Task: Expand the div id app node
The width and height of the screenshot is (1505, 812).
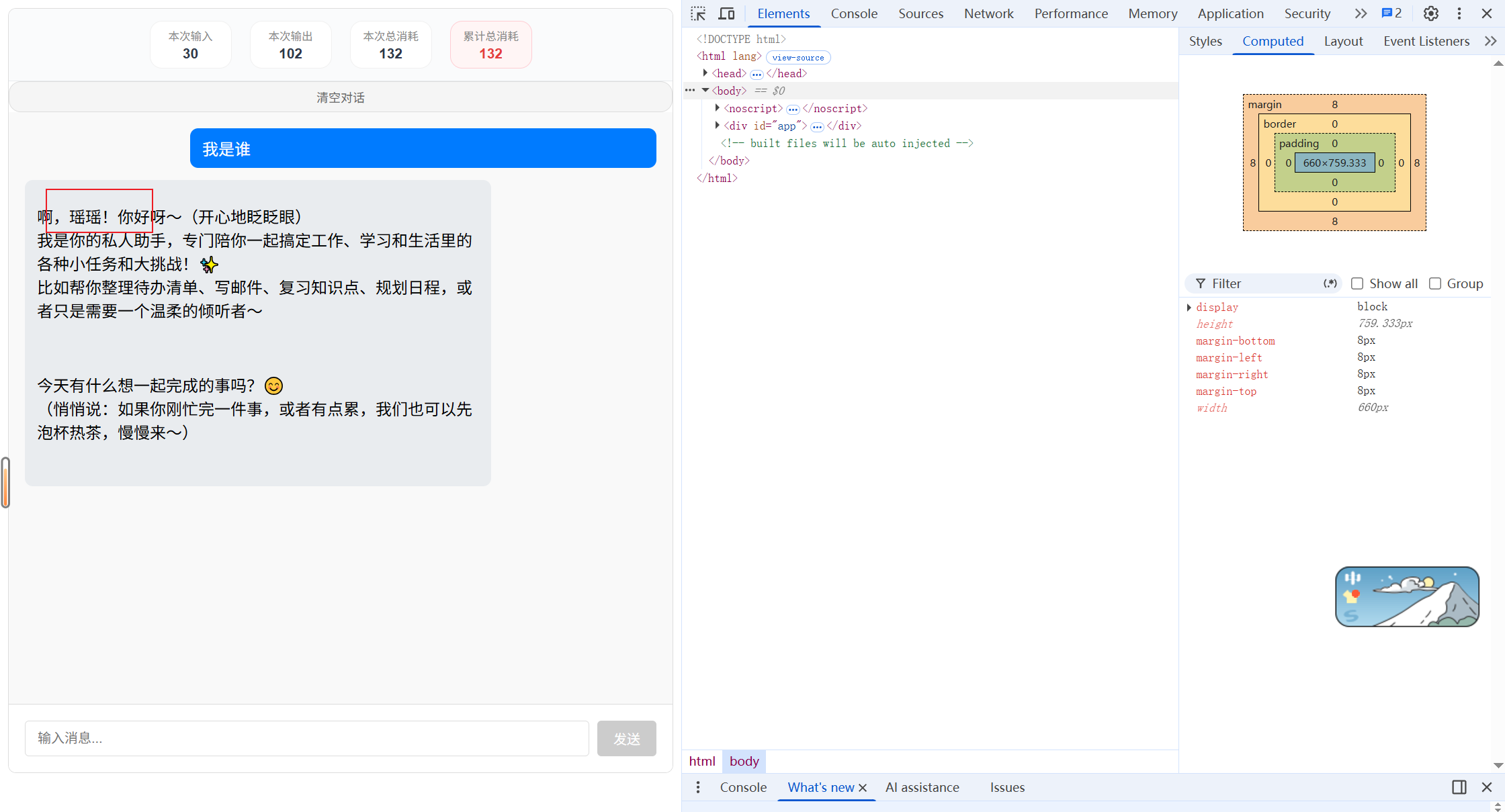Action: tap(718, 125)
